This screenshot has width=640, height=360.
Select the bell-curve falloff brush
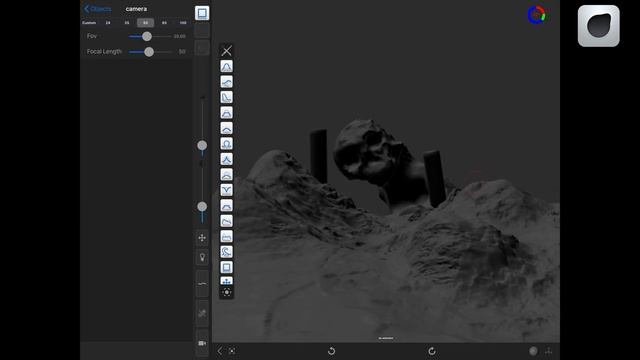point(227,67)
